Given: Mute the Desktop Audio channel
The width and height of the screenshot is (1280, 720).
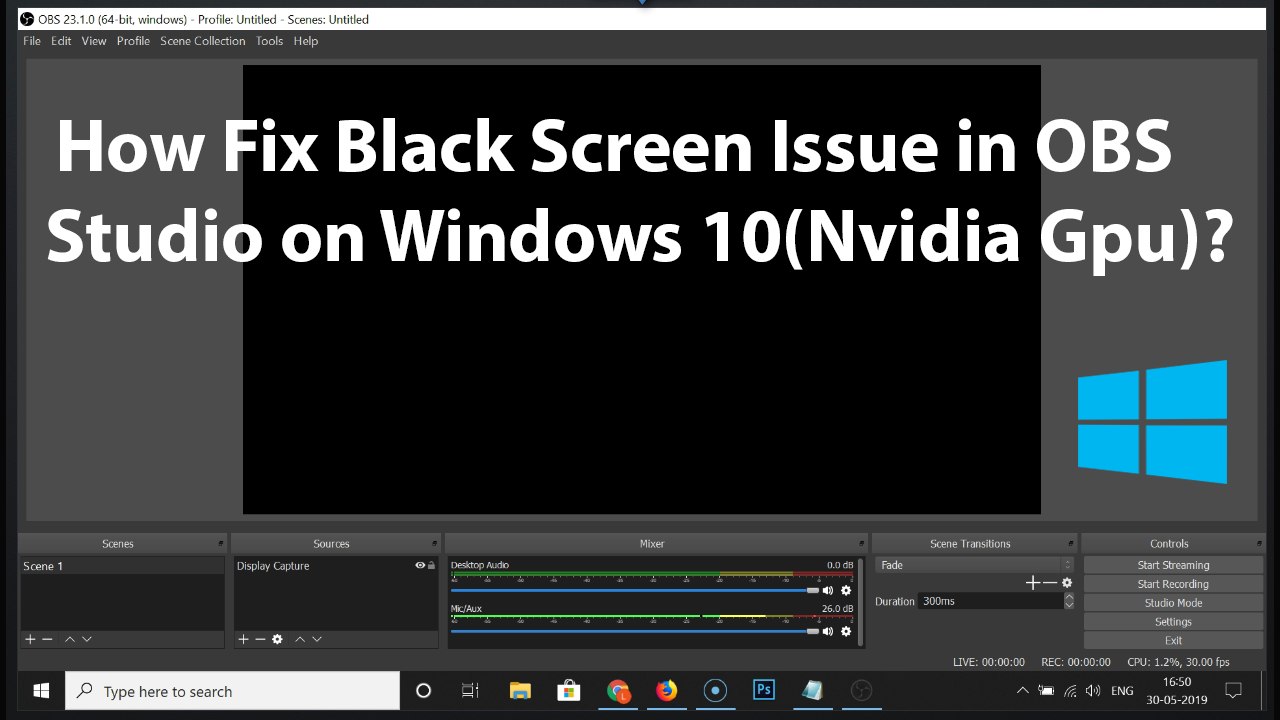Looking at the screenshot, I should 828,590.
